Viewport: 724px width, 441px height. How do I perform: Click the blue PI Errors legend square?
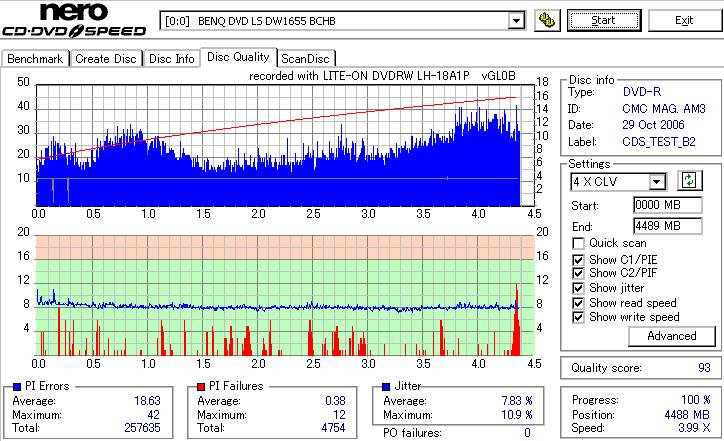point(18,387)
